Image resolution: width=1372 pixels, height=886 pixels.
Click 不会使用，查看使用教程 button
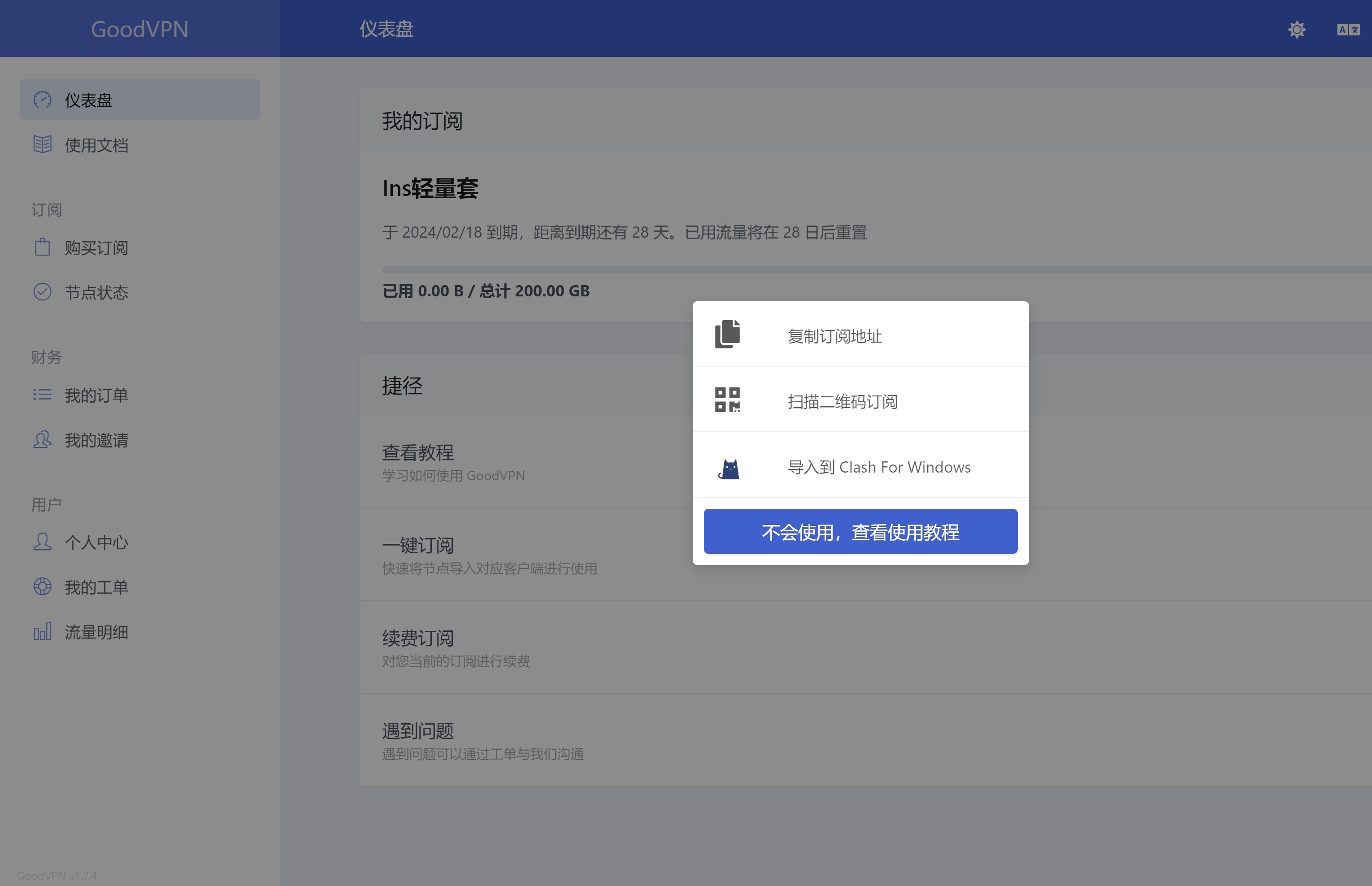(x=860, y=531)
